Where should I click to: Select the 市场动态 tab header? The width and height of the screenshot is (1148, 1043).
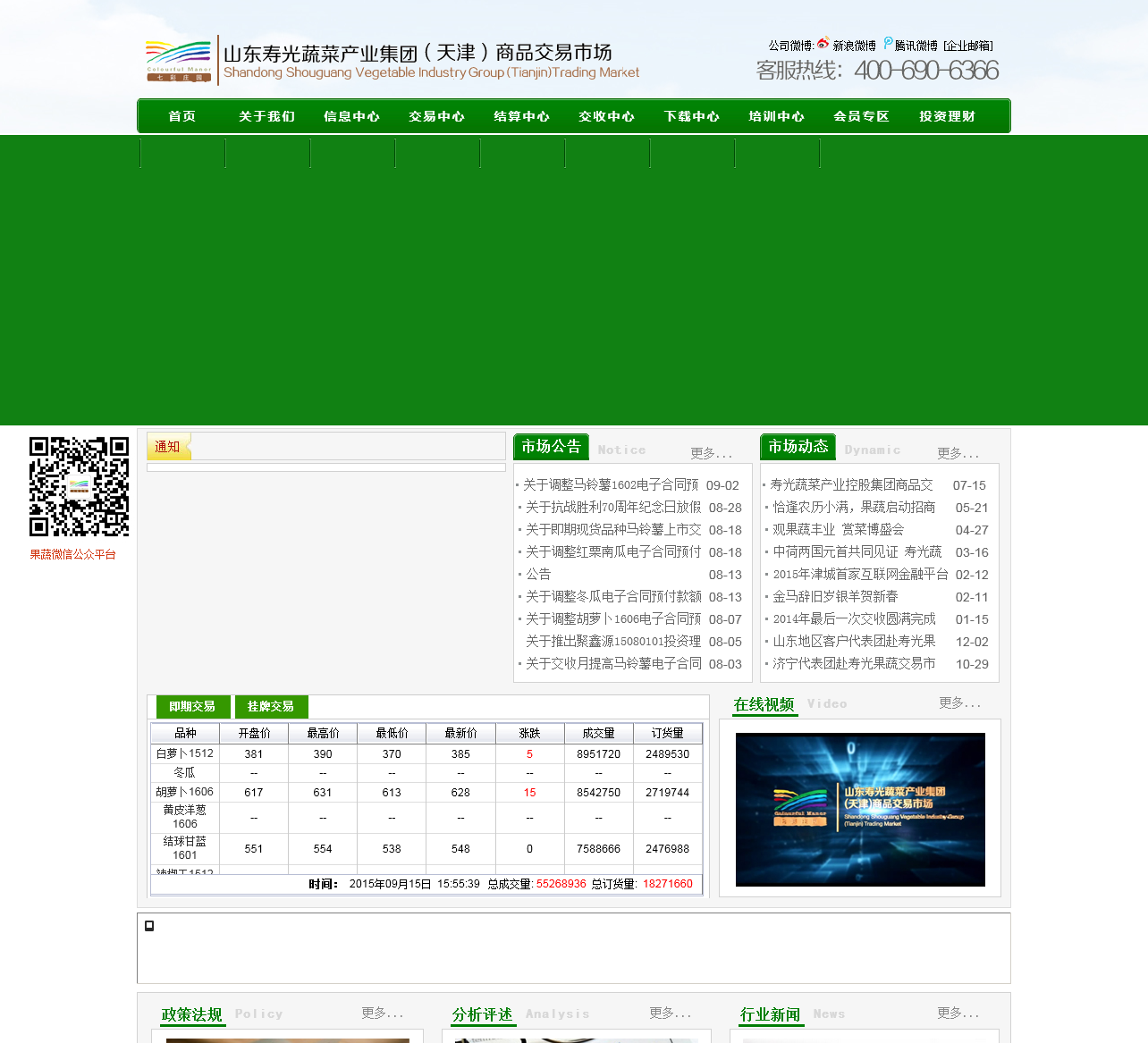point(798,447)
